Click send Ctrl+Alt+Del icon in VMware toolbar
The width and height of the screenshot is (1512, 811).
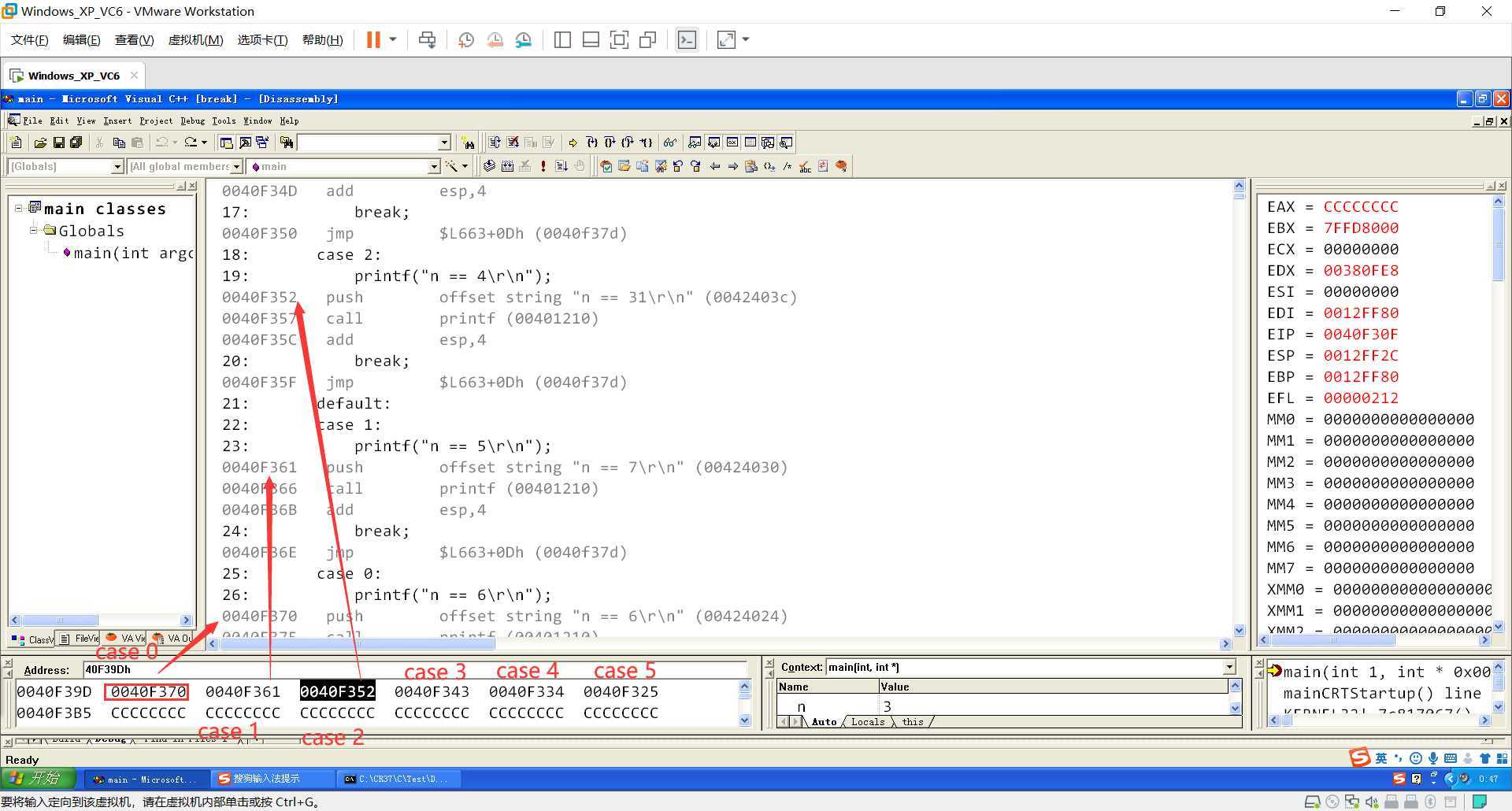pyautogui.click(x=427, y=39)
